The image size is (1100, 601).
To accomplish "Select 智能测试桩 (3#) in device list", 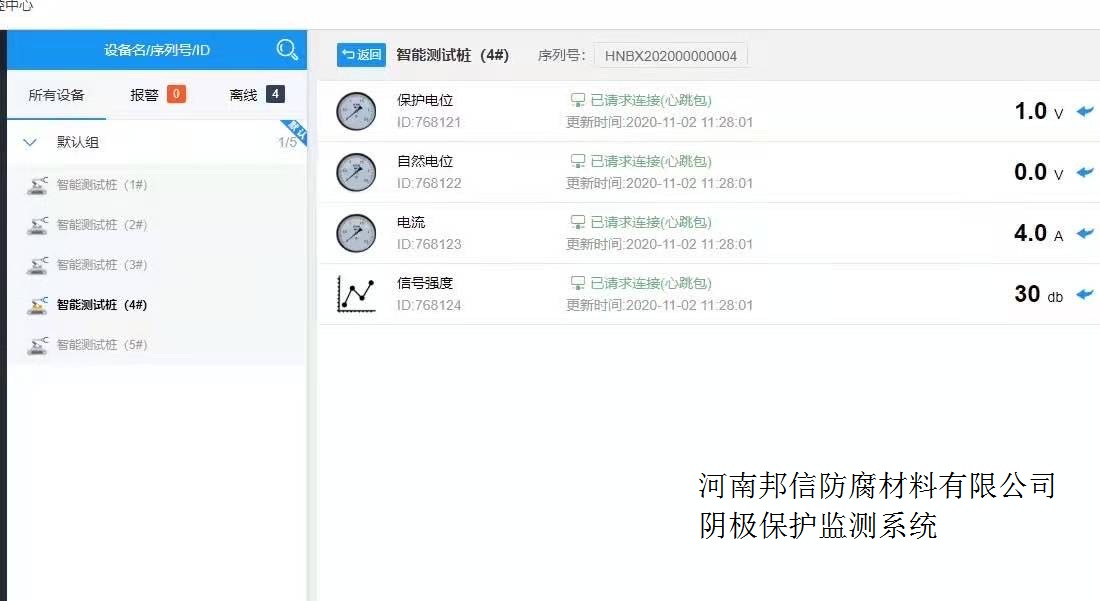I will 101,265.
